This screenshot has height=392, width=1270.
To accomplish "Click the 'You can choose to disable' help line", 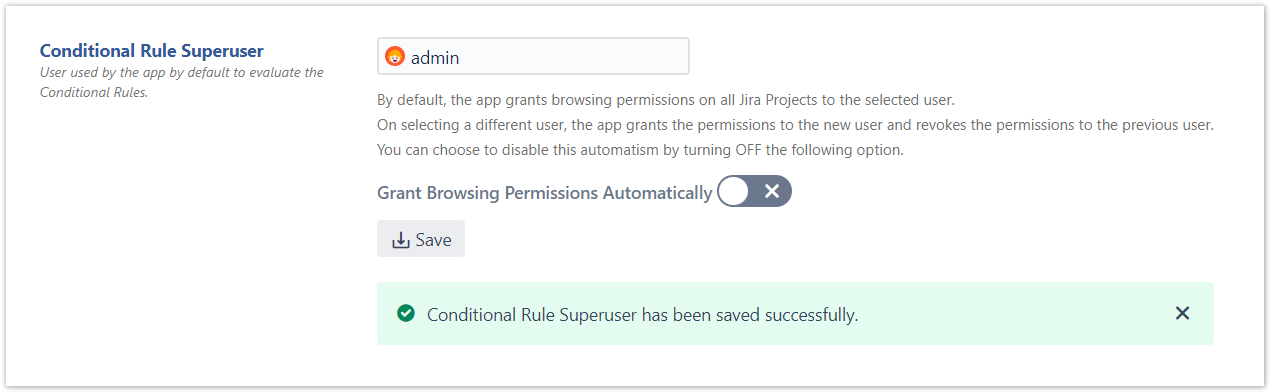I will pos(640,150).
